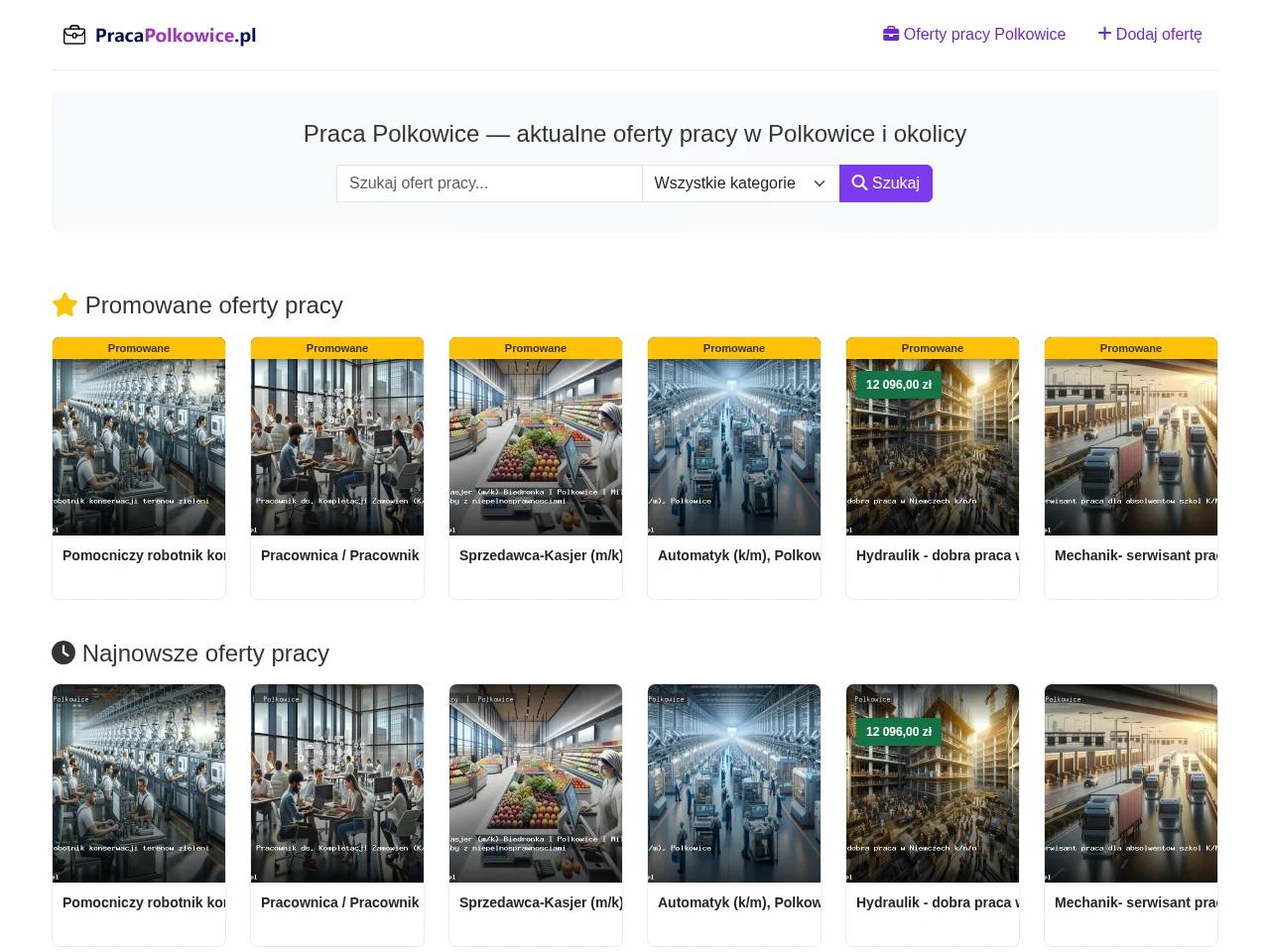Click newest Sprzedawca-Kasjer (m/k) offer title
Screen dimensions: 1270x952
click(541, 902)
